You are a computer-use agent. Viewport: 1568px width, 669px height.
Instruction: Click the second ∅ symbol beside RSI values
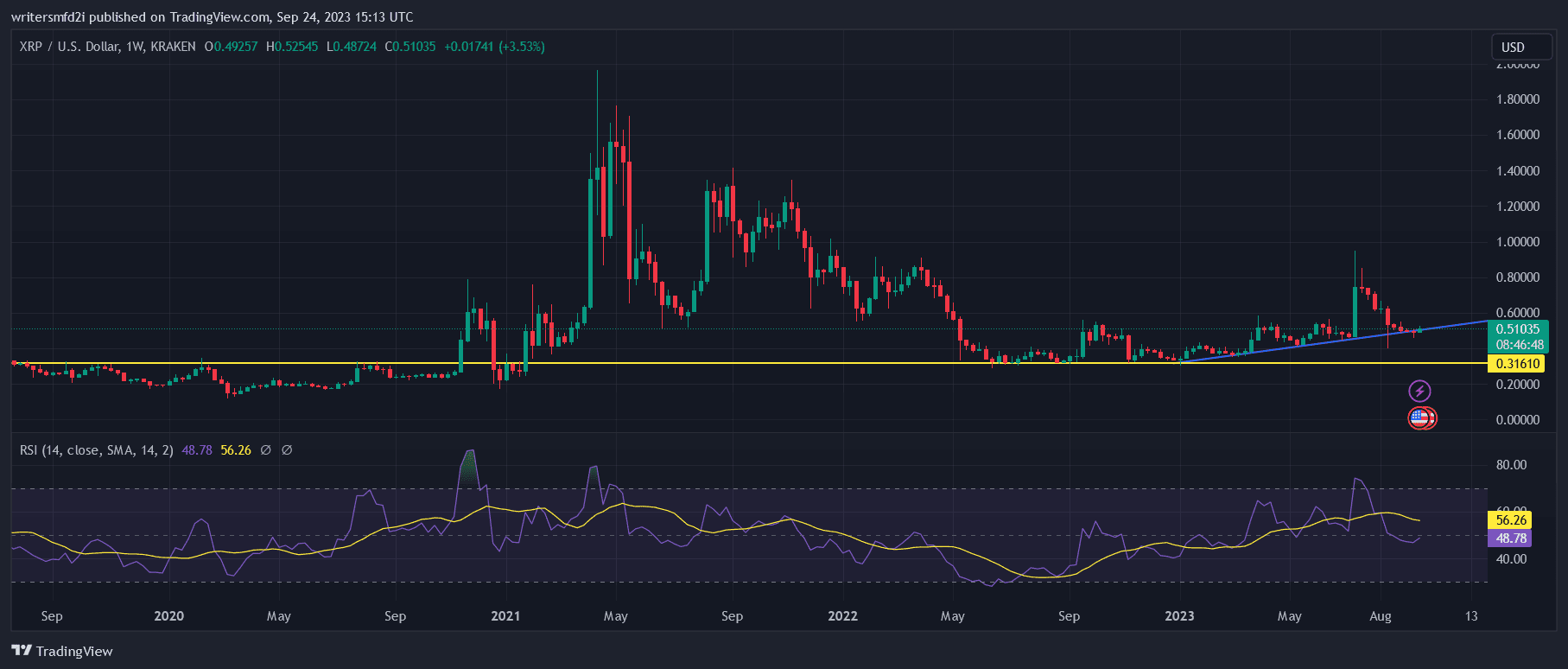pos(287,450)
